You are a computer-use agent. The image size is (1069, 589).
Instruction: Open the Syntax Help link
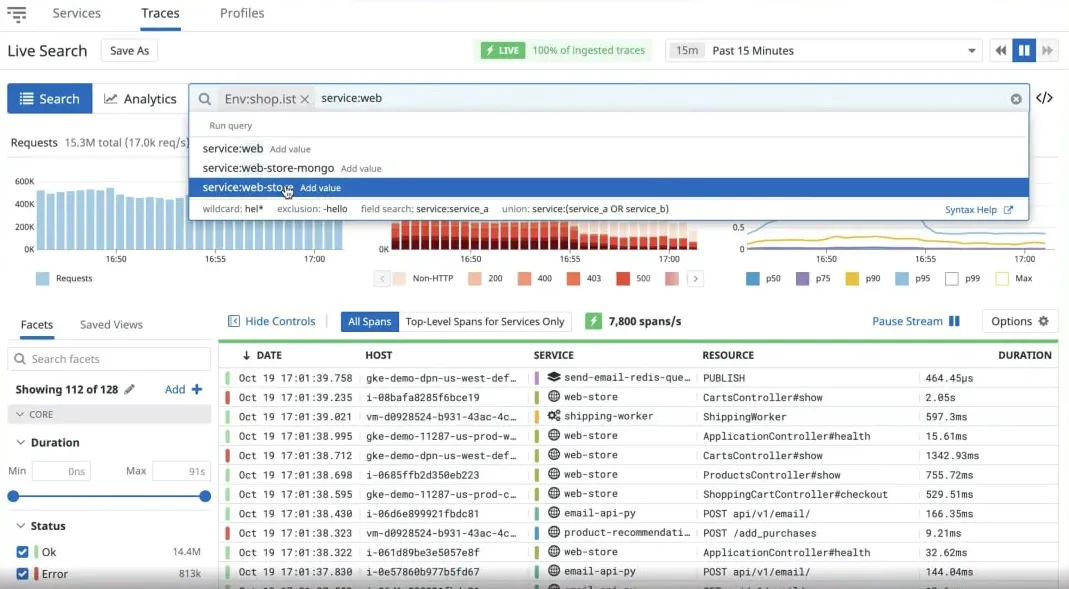[x=978, y=210]
